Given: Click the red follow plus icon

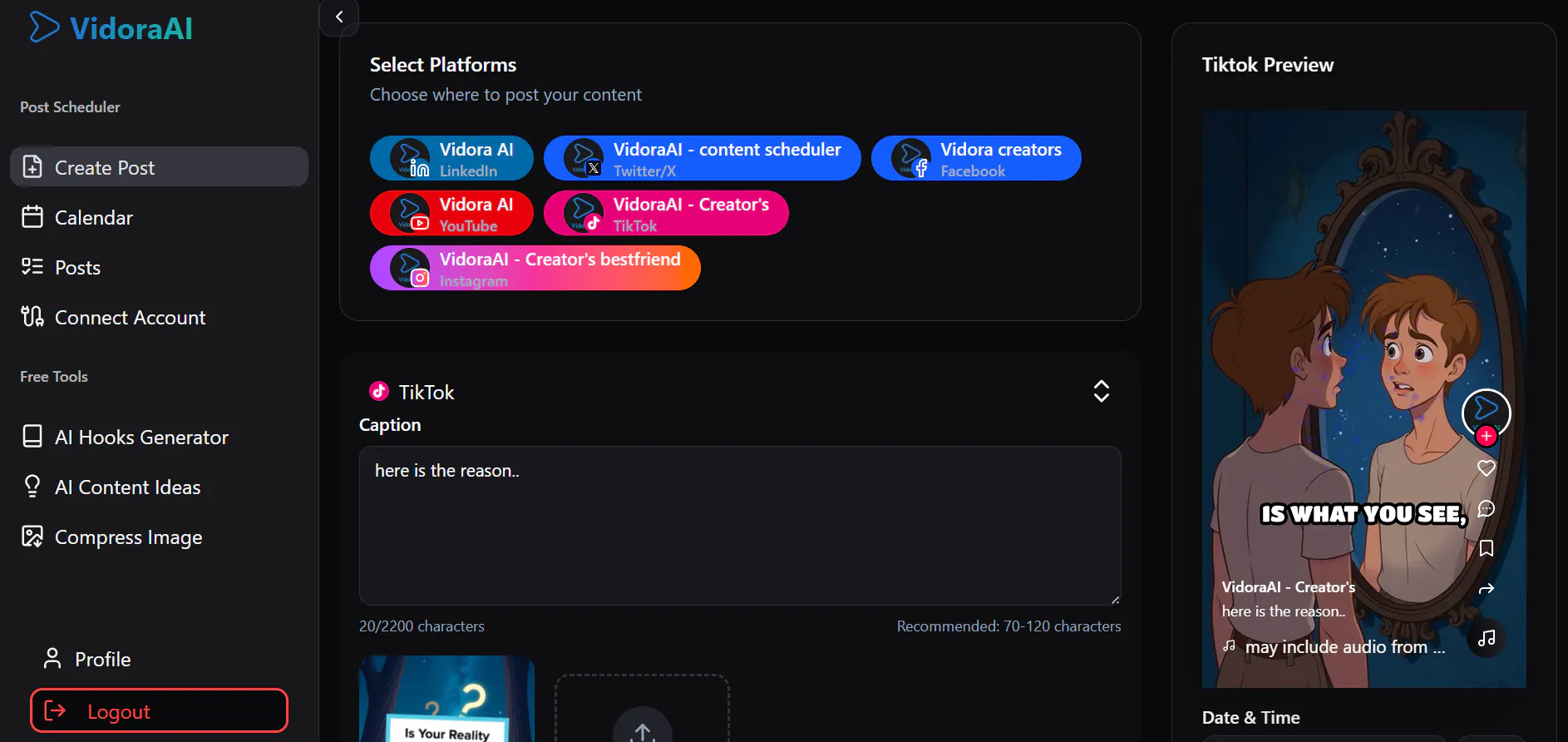Looking at the screenshot, I should coord(1487,436).
